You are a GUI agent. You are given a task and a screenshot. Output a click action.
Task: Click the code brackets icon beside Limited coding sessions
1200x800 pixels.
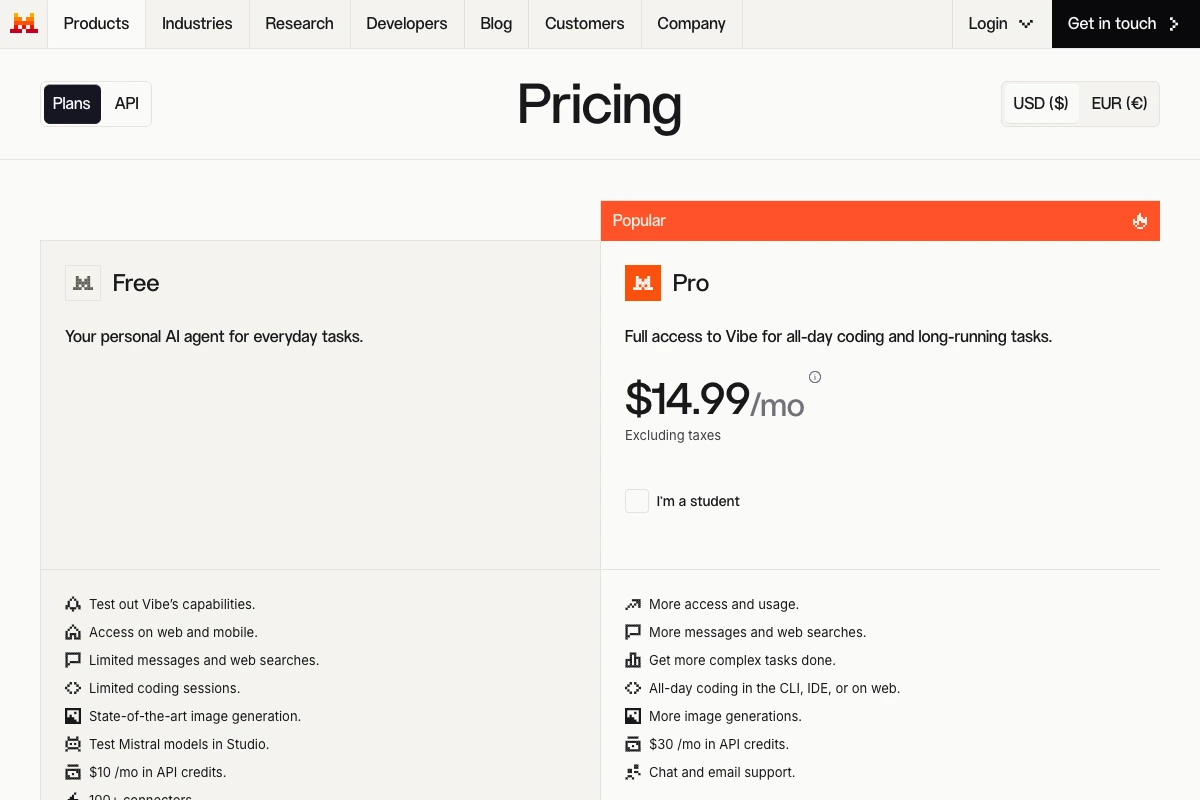pyautogui.click(x=73, y=688)
